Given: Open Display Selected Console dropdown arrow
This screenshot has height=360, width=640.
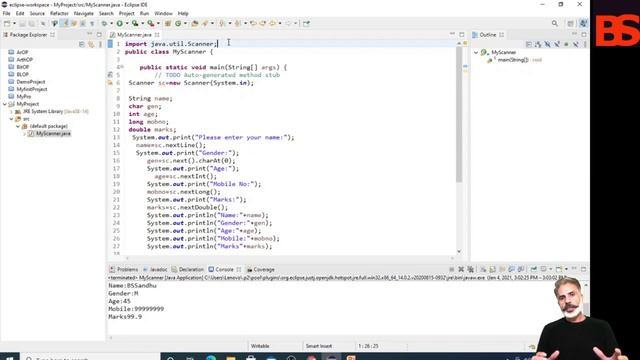Looking at the screenshot, I should coord(551,269).
